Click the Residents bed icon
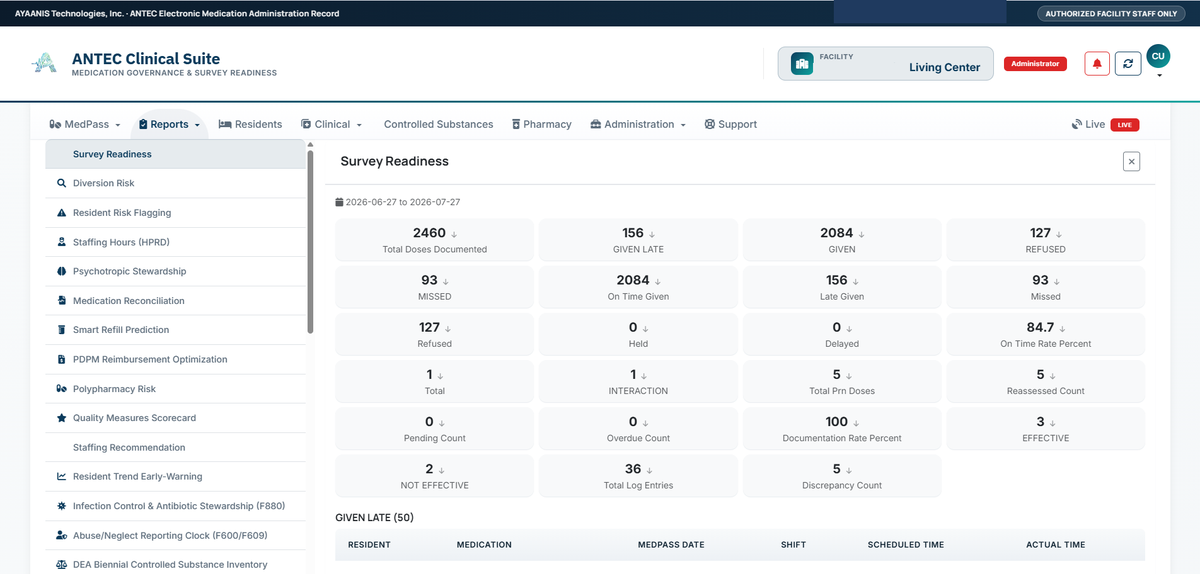Screen dimensions: 1200x574 click(225, 124)
